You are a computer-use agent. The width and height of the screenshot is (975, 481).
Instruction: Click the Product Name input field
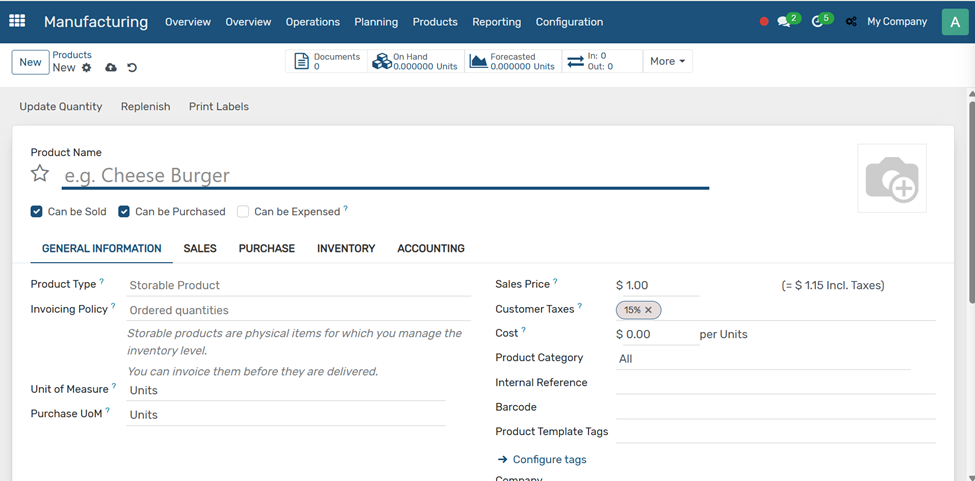(385, 176)
